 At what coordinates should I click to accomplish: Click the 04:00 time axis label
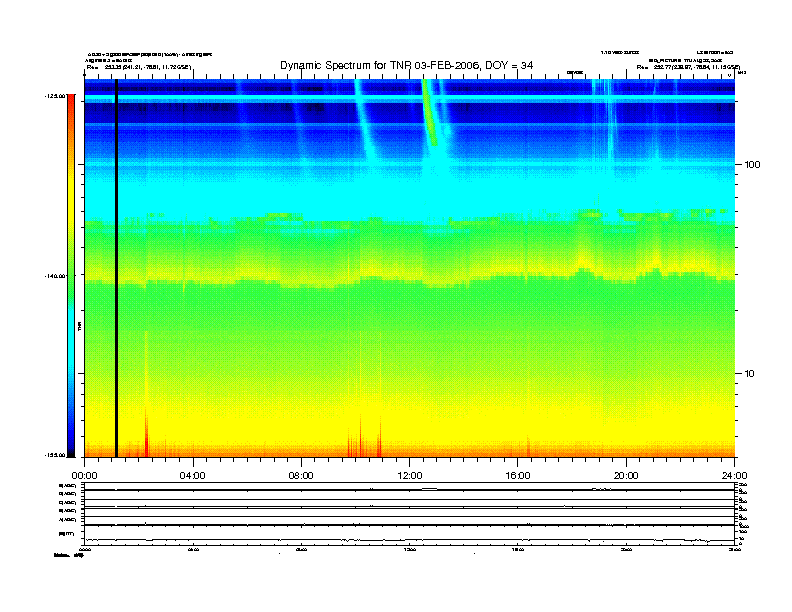pos(193,476)
